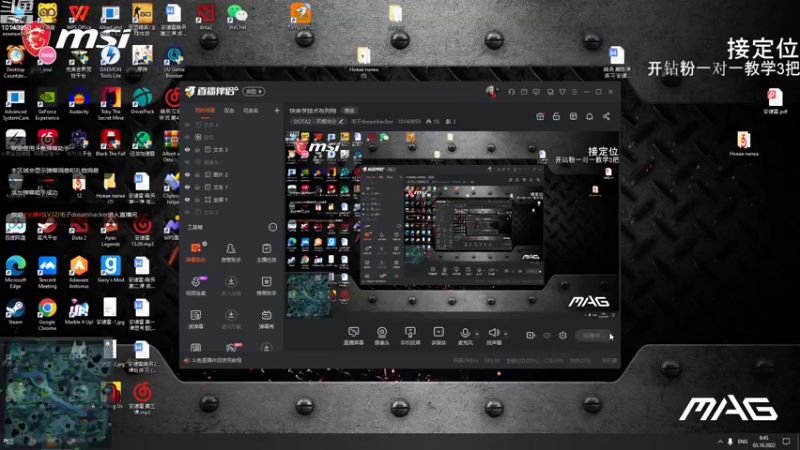Open the mail messages icon

(x=524, y=92)
